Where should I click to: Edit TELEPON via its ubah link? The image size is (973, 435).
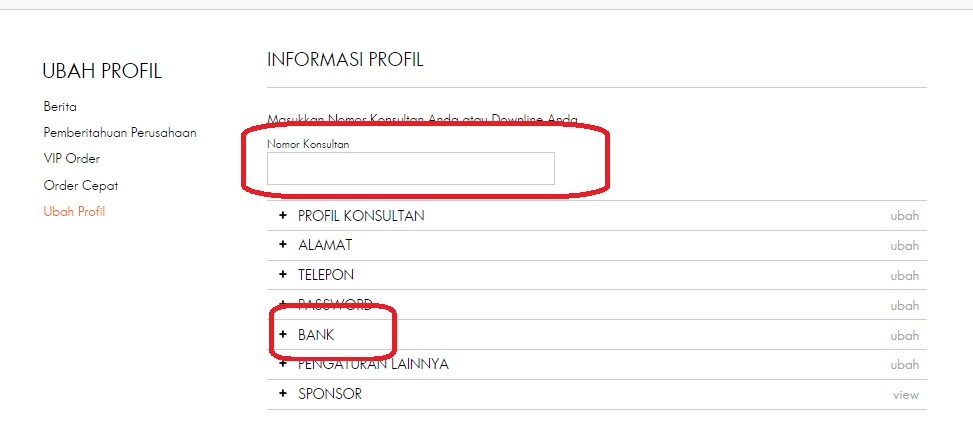pos(904,276)
